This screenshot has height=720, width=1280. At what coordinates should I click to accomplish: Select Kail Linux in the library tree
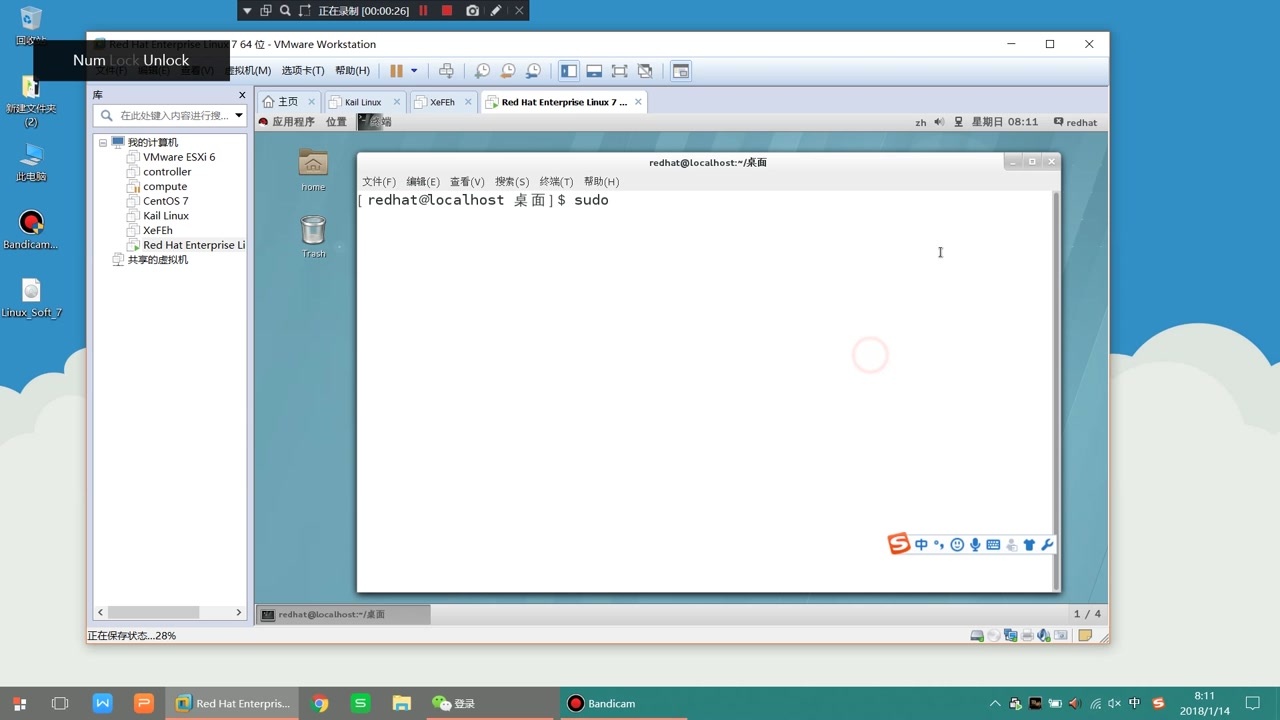tap(166, 216)
